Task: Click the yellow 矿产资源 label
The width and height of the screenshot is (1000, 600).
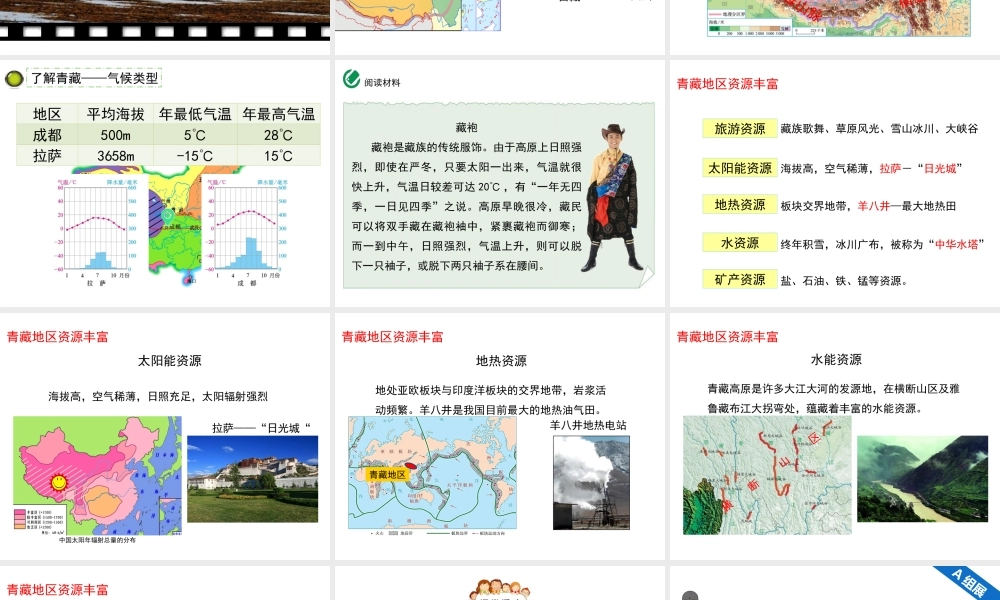Action: click(740, 279)
